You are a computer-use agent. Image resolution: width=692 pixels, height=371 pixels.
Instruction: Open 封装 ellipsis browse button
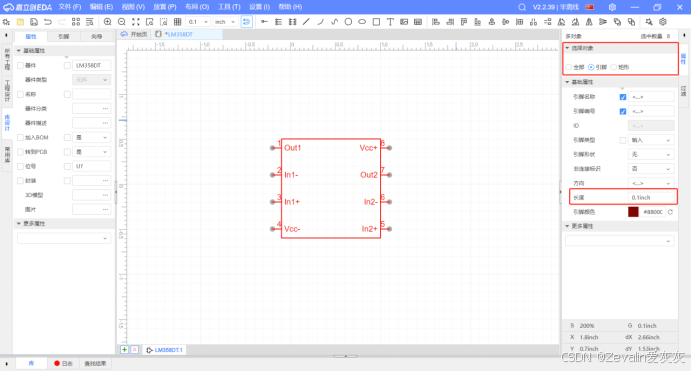(x=105, y=181)
